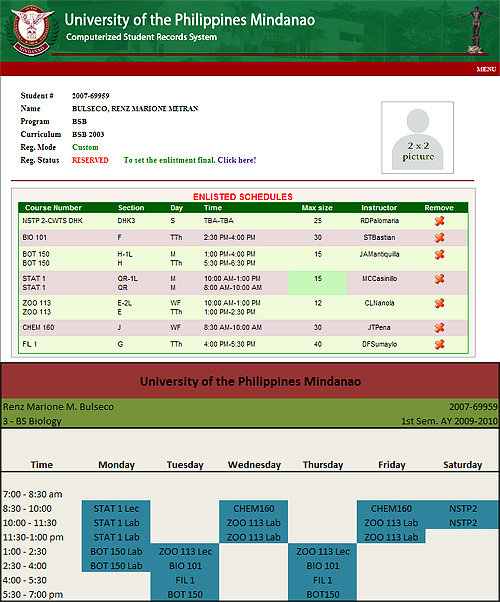
Task: Click the 'Click here!' link to finalize enlistment
Action: coord(237,160)
